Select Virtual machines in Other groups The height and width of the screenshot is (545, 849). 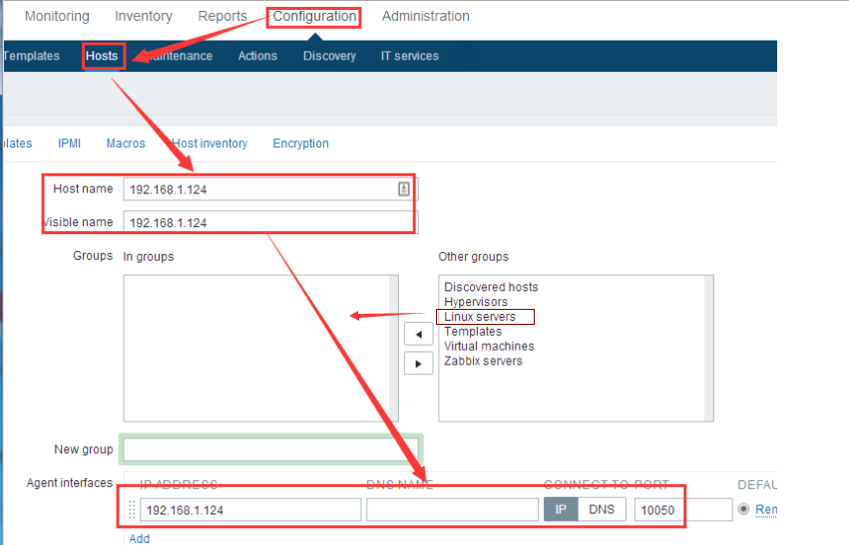click(x=489, y=346)
